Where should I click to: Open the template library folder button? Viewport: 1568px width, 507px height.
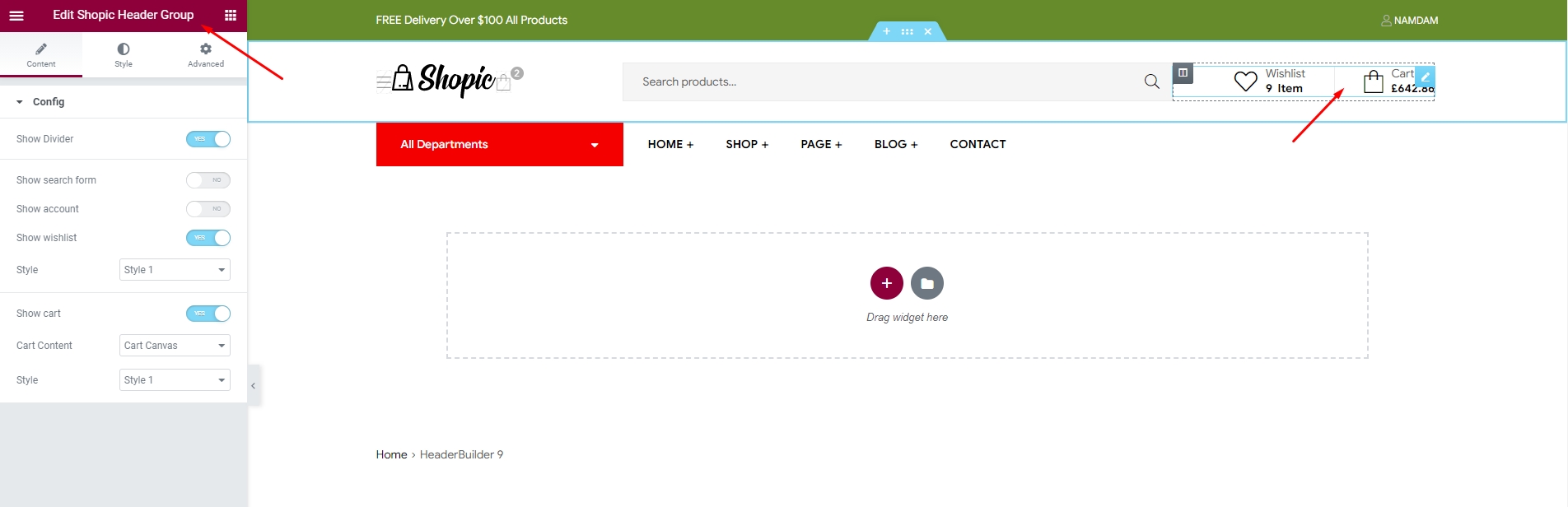click(927, 283)
